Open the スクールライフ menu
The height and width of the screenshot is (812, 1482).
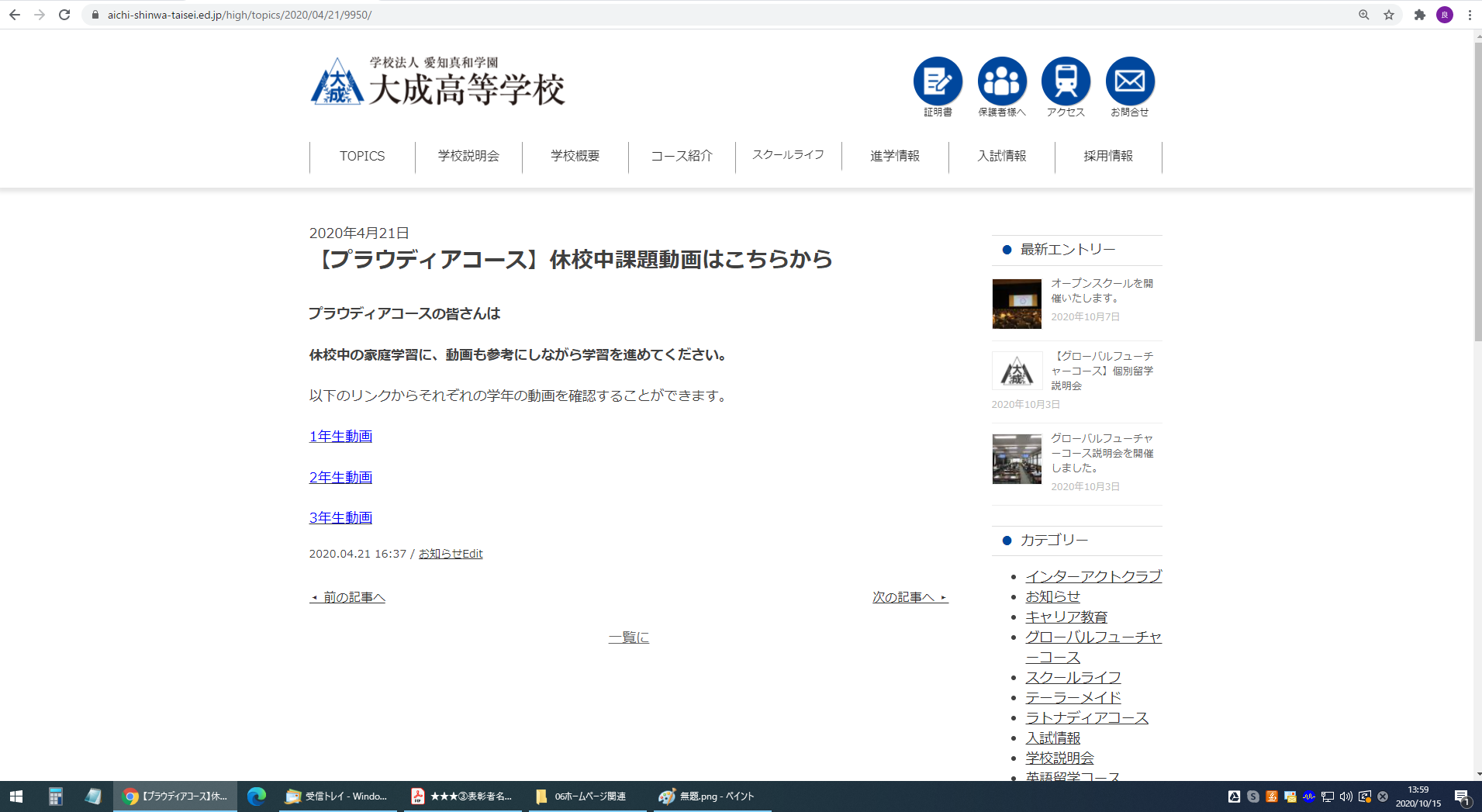[789, 155]
